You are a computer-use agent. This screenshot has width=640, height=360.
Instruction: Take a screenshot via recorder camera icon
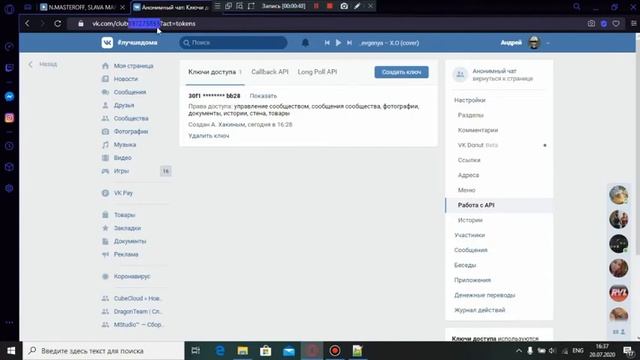[344, 6]
